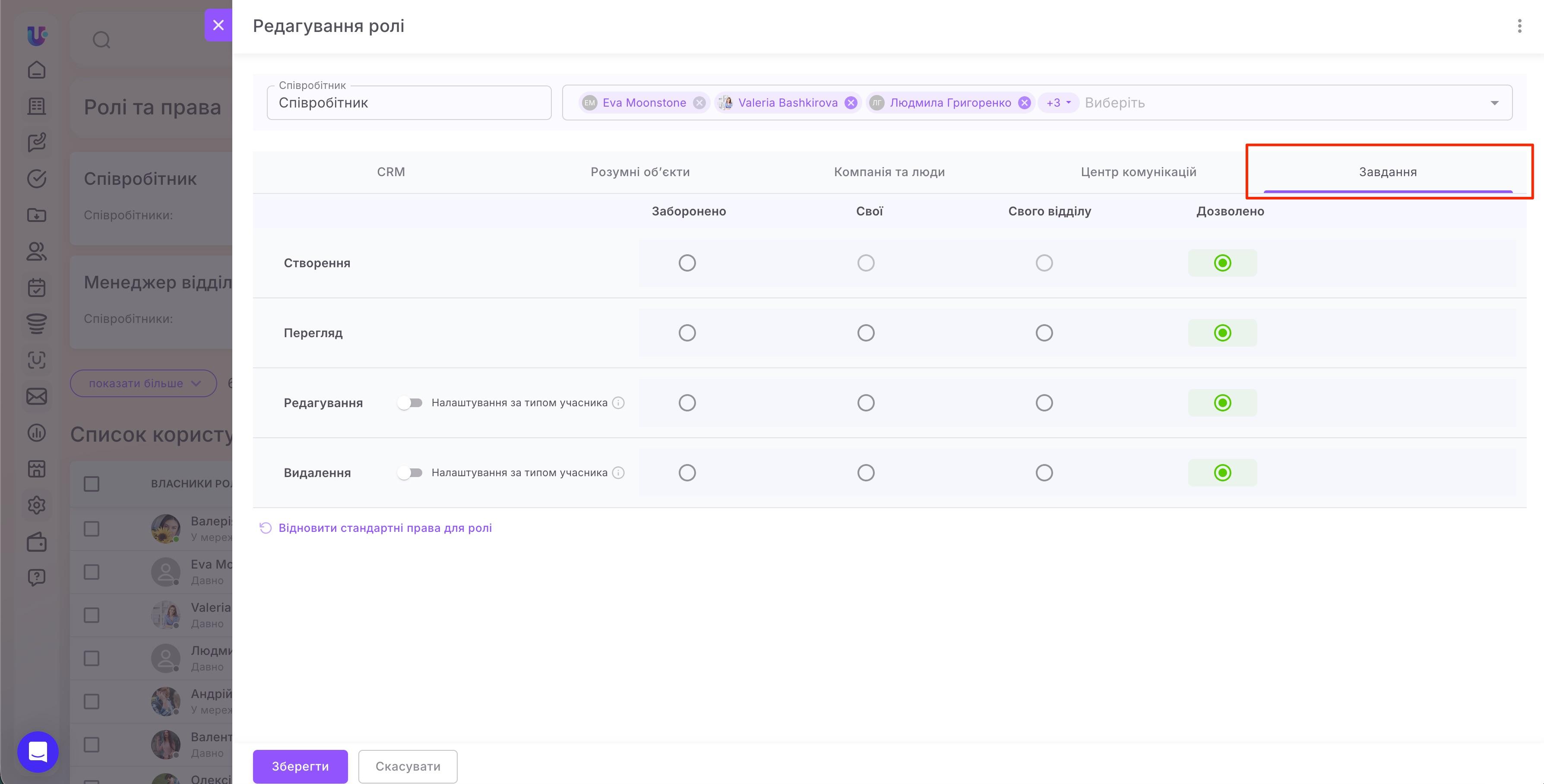
Task: Remove Eva Moonstone chip from employees
Action: coord(699,103)
